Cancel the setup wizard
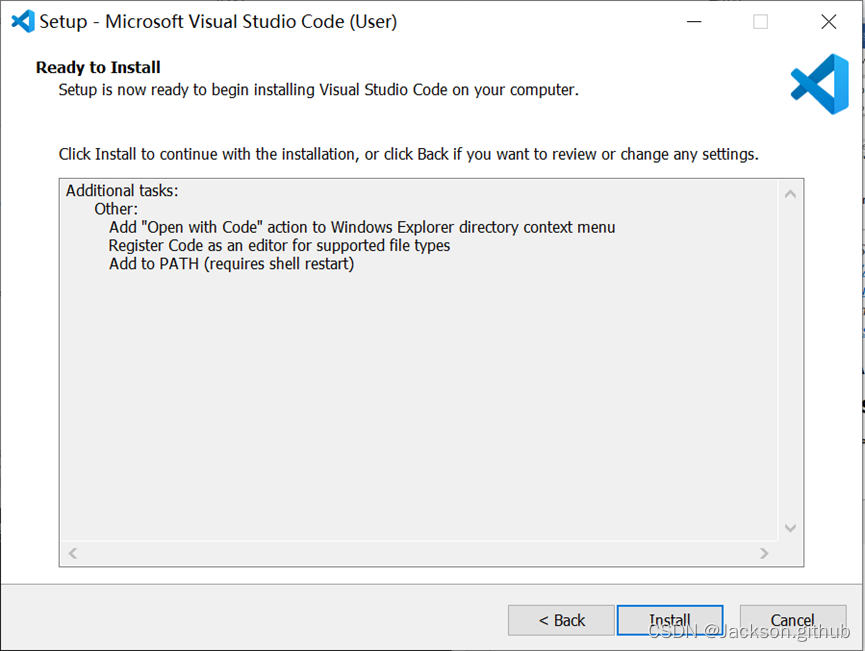Image resolution: width=865 pixels, height=651 pixels. [x=792, y=620]
